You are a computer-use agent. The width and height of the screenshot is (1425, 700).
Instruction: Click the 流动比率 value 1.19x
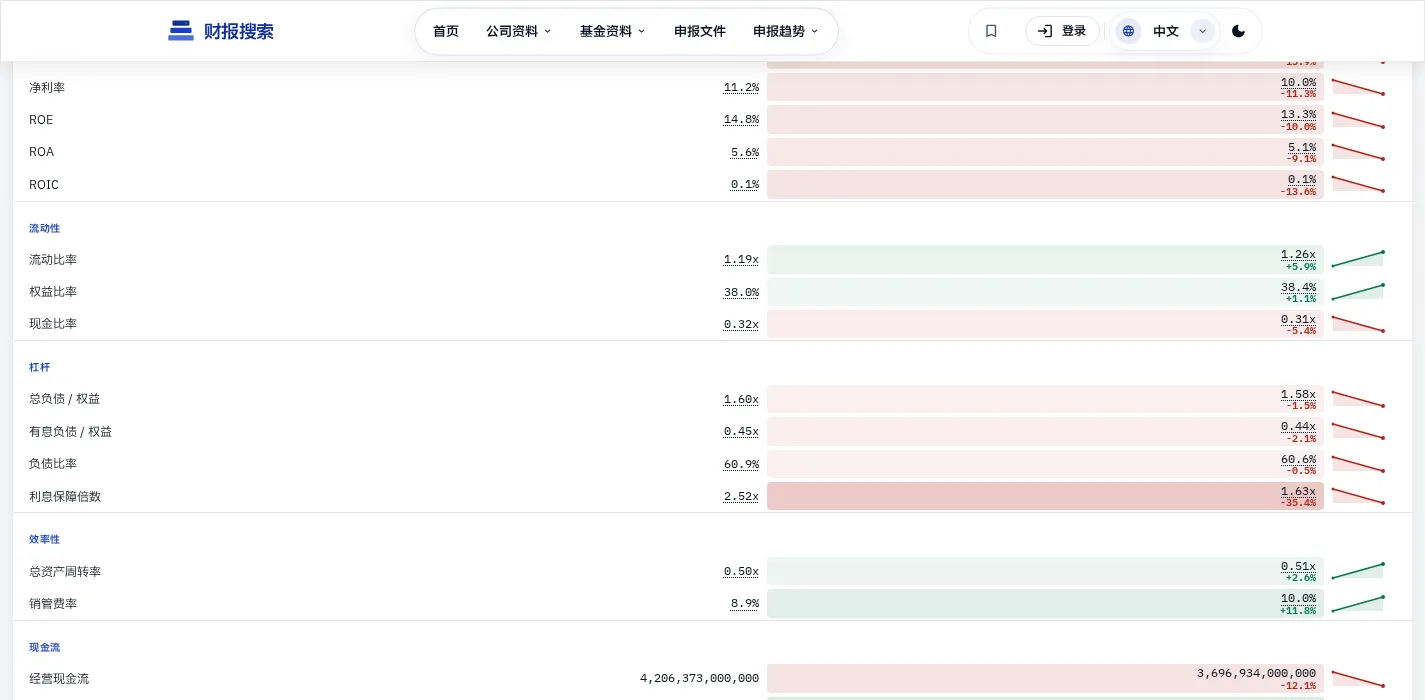[x=741, y=260]
